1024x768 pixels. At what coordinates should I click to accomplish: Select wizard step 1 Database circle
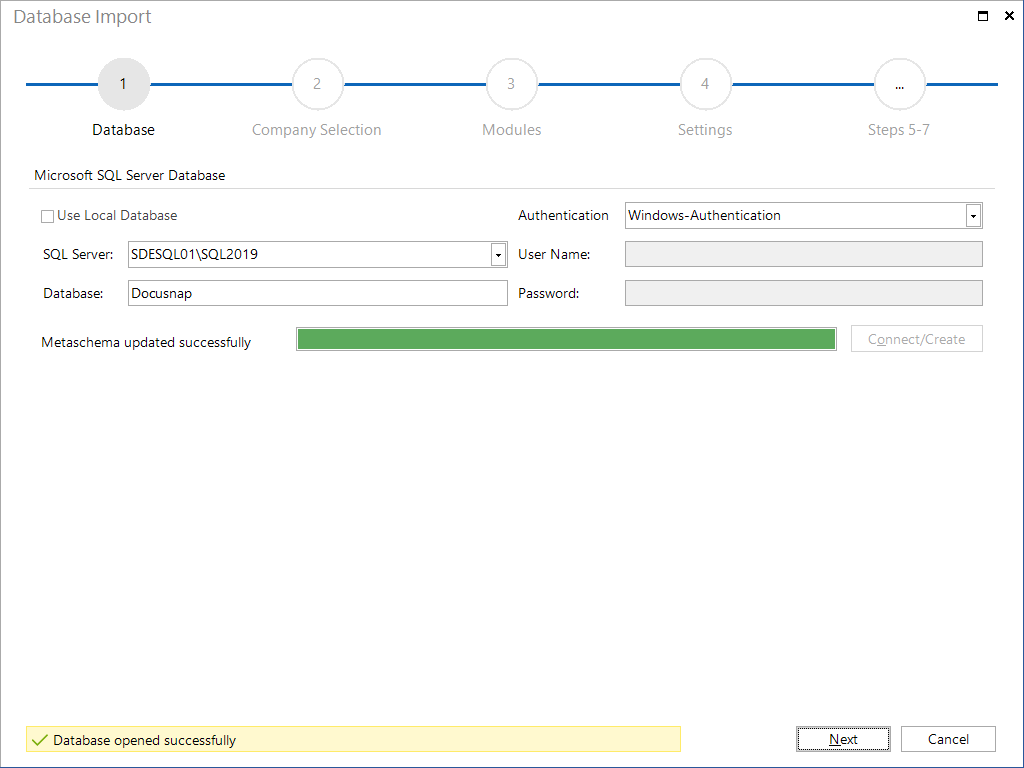pyautogui.click(x=123, y=84)
